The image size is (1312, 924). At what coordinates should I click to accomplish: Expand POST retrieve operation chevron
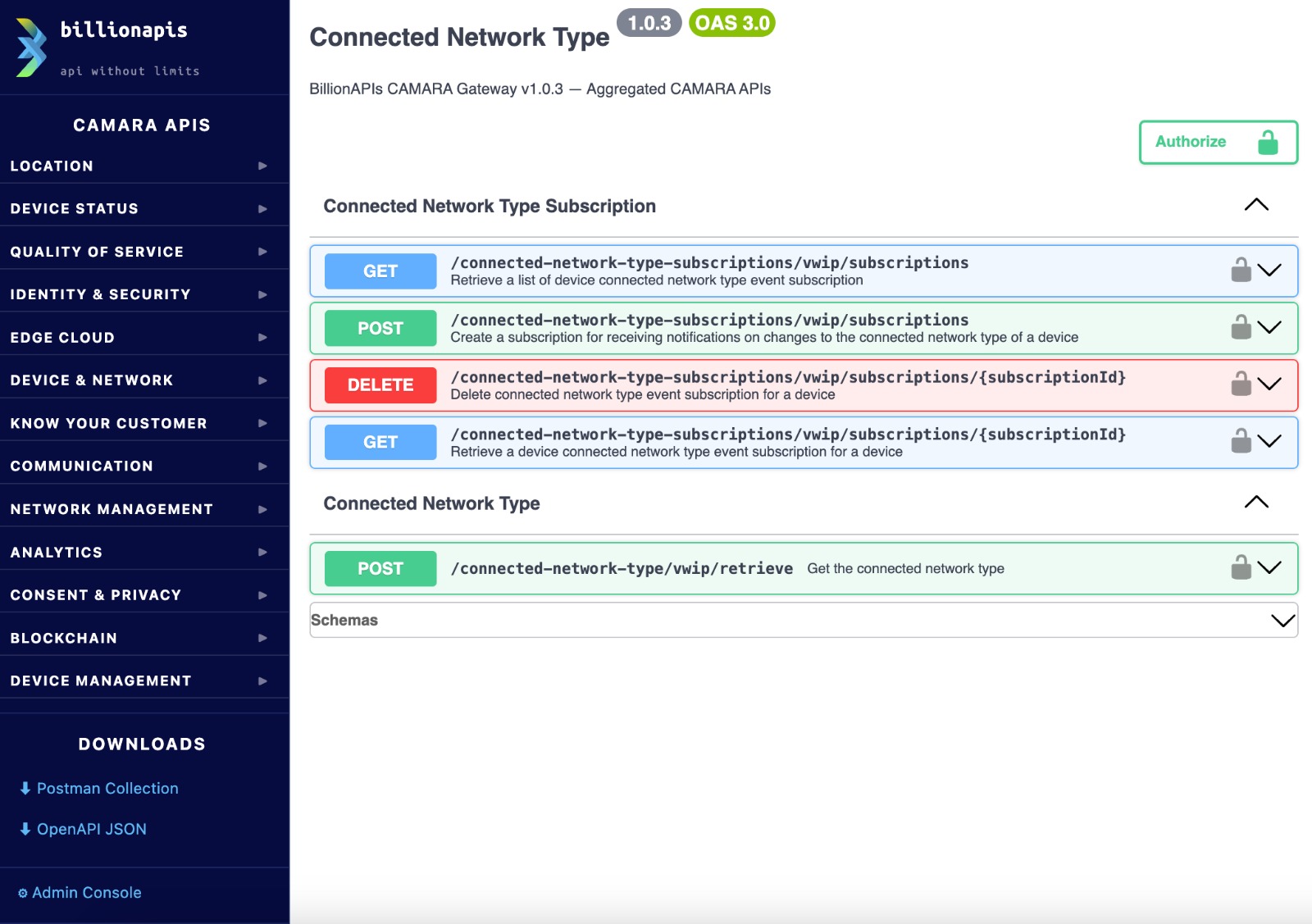[1269, 568]
